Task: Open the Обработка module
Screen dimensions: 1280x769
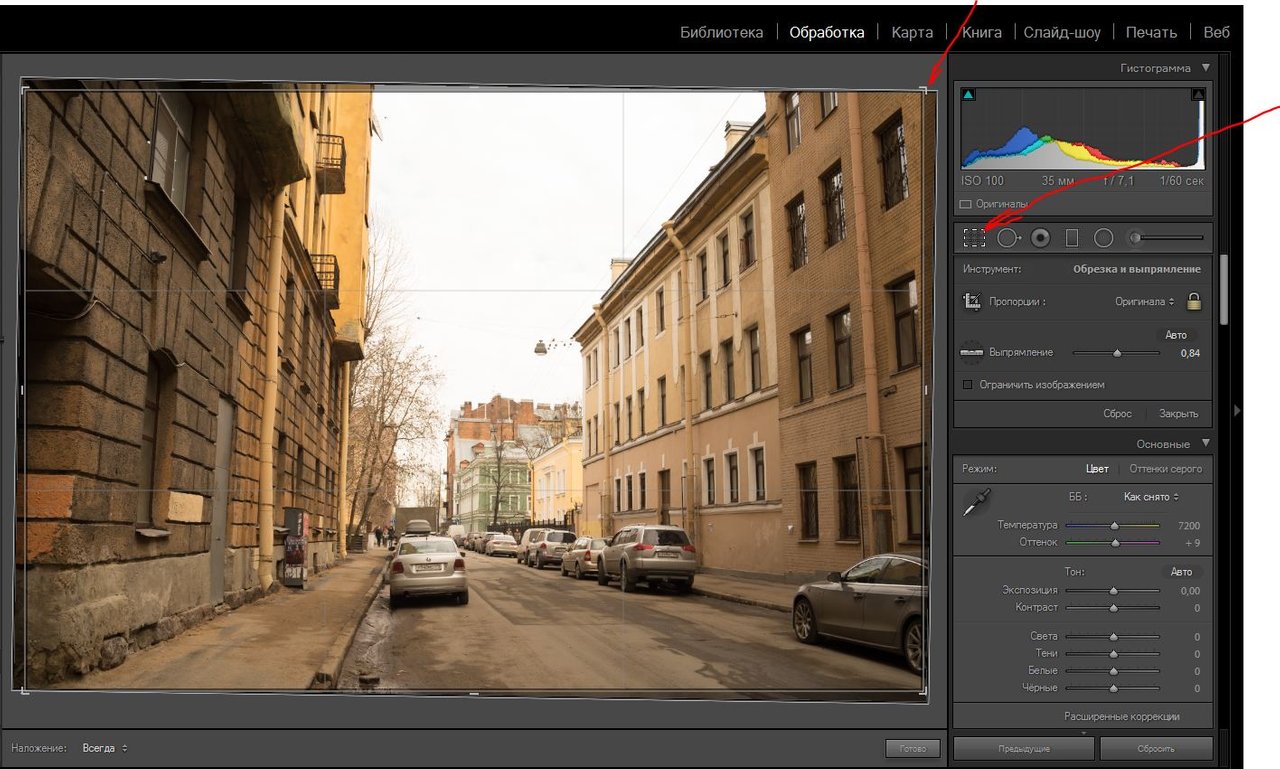Action: 826,32
